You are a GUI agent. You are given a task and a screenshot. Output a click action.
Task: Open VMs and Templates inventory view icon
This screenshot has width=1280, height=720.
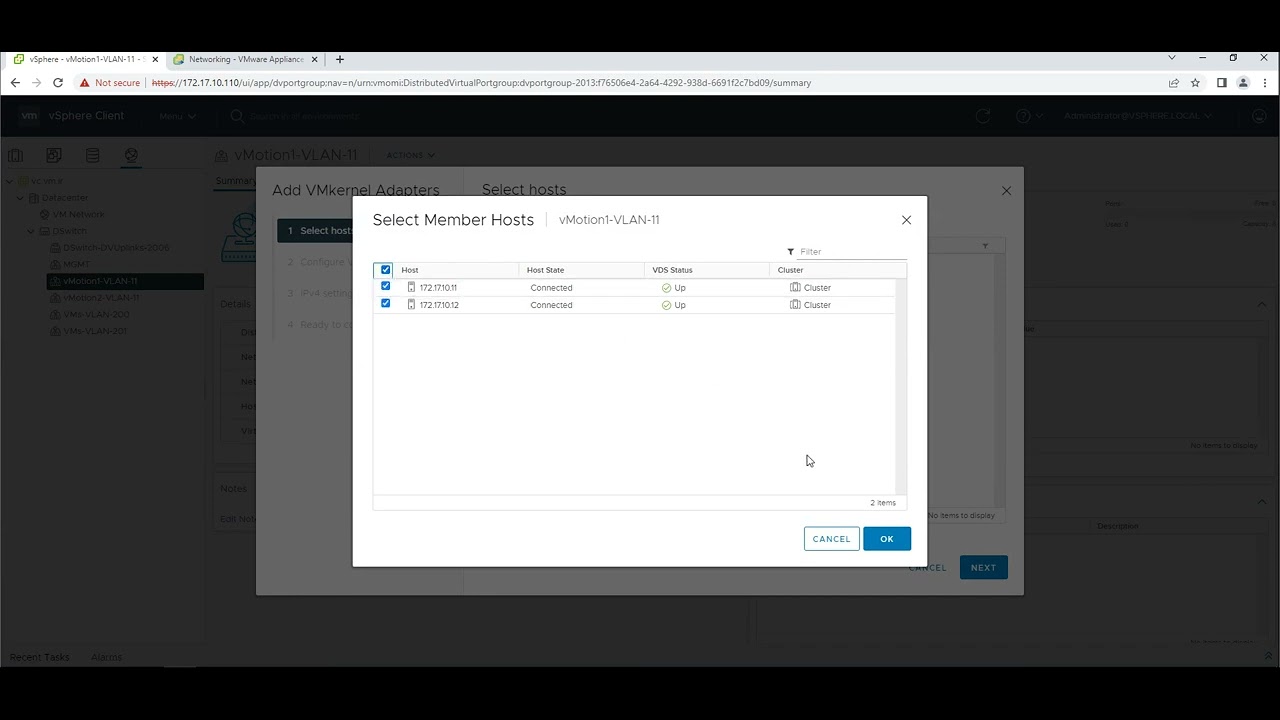(54, 155)
